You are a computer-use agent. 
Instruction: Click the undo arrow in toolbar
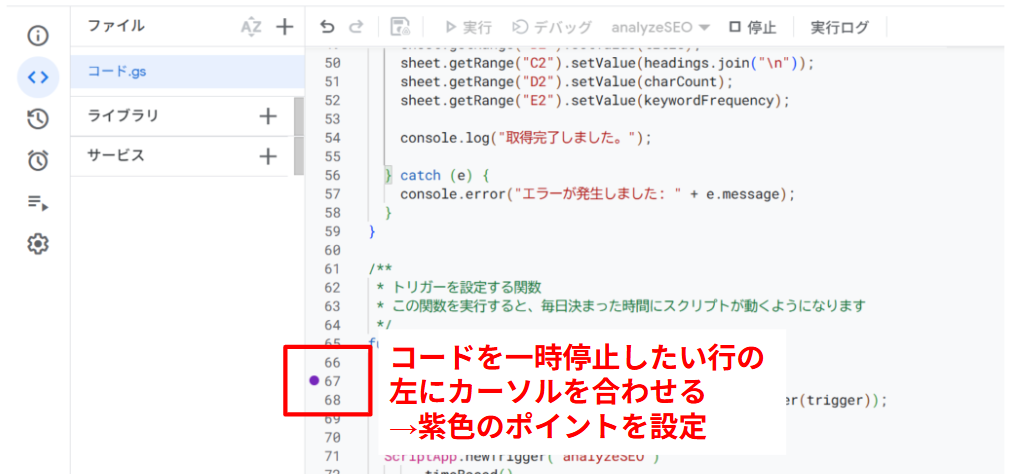[327, 27]
